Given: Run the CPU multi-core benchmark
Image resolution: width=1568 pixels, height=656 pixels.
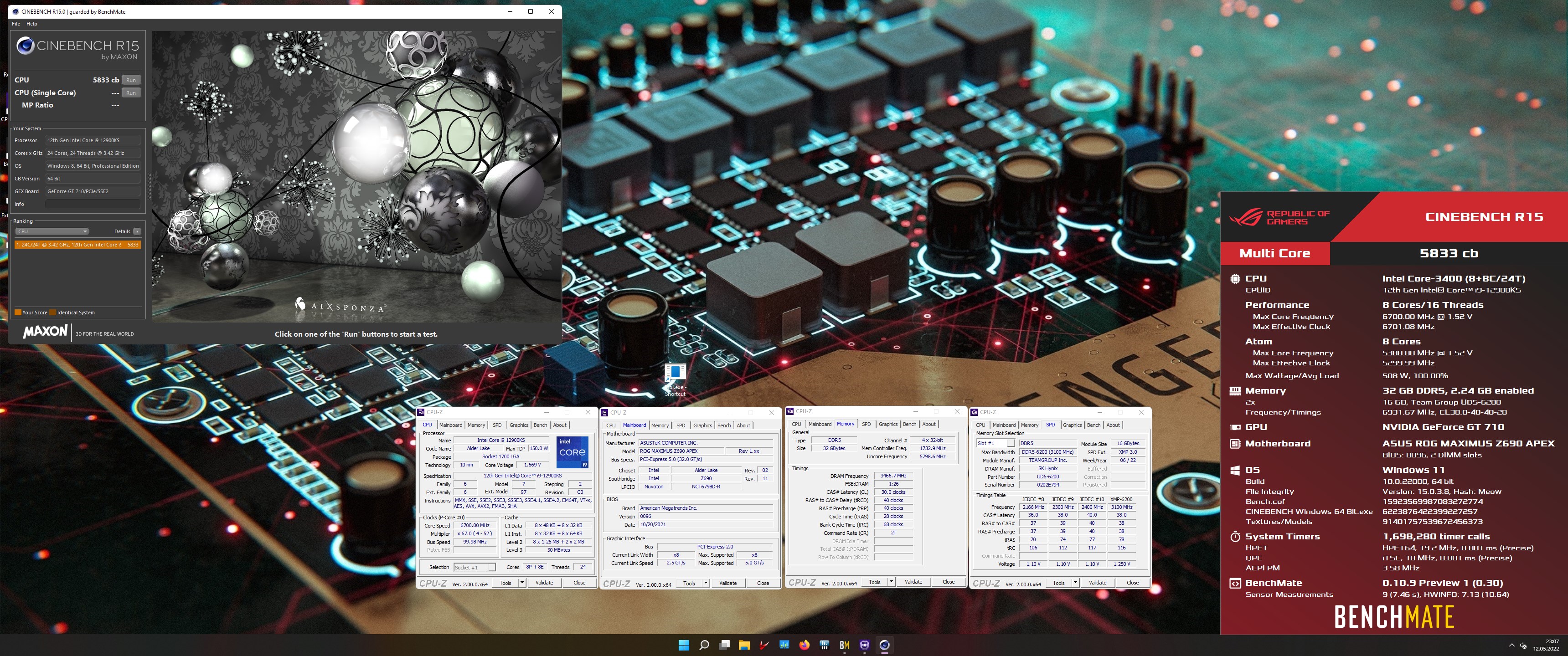Looking at the screenshot, I should (131, 80).
